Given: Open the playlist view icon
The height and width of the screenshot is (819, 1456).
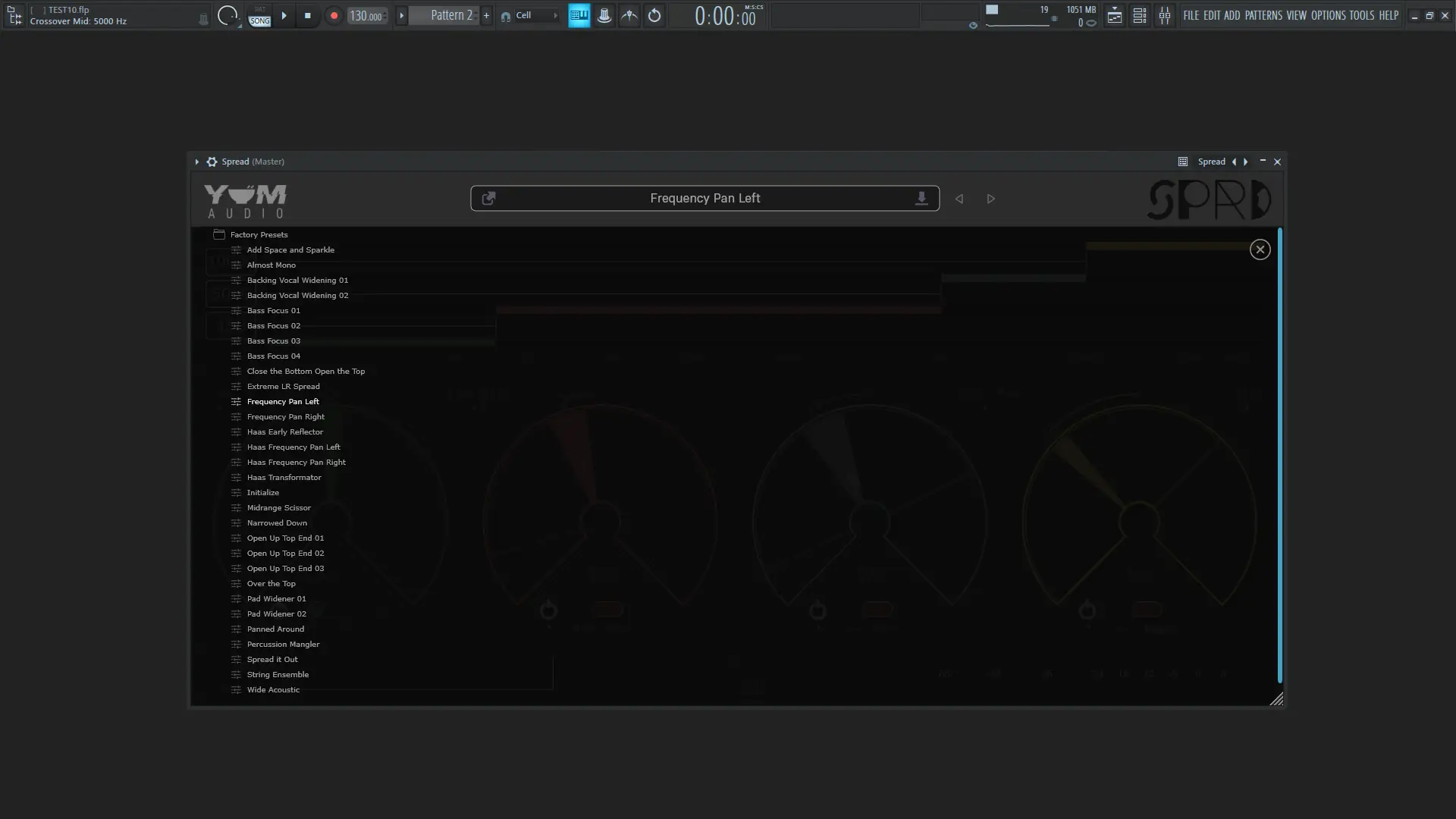Looking at the screenshot, I should click(x=1114, y=15).
